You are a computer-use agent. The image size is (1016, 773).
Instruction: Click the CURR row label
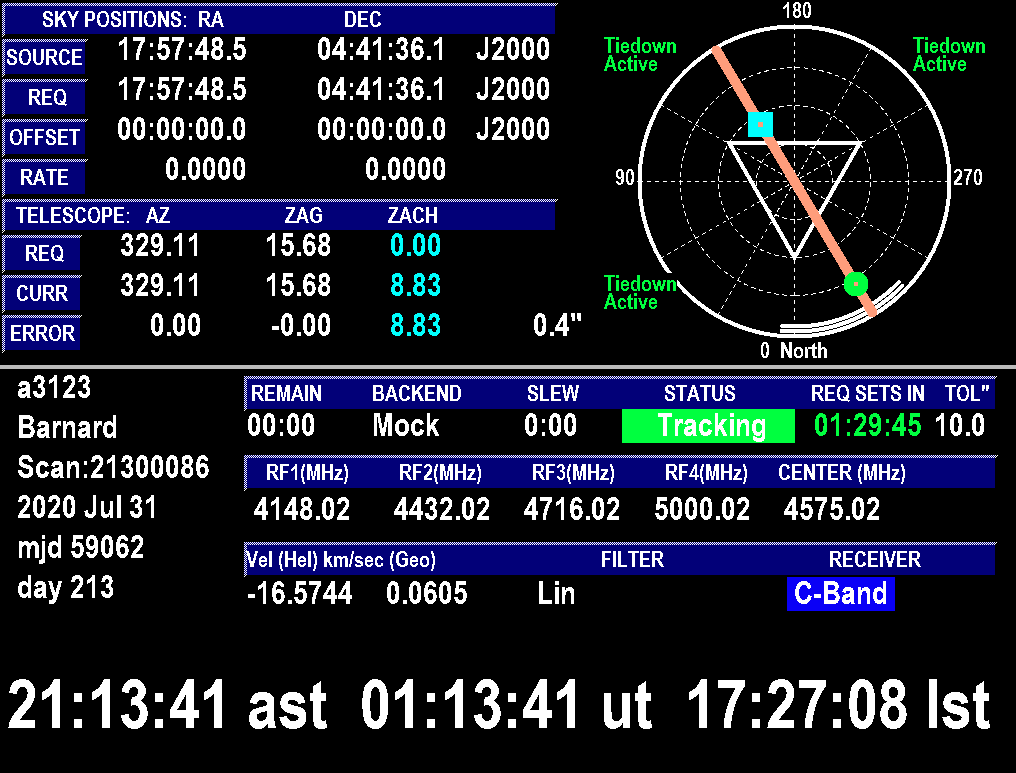point(42,294)
